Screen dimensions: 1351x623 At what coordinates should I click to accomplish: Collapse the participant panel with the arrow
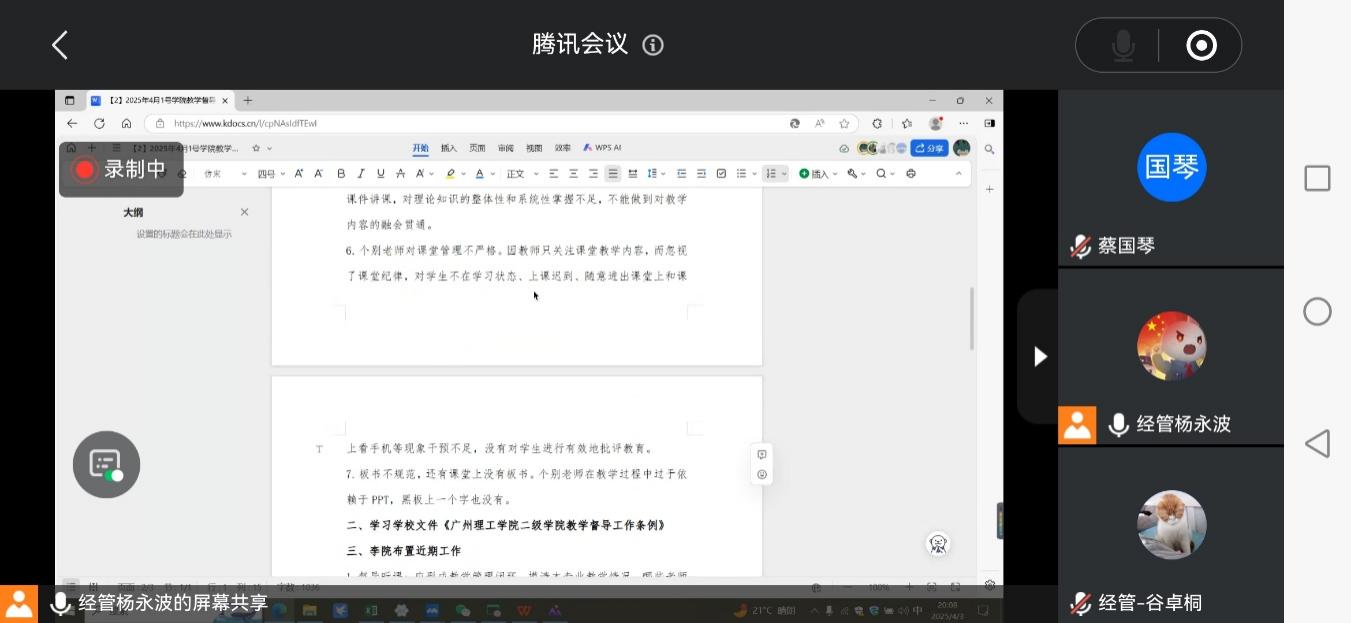tap(1040, 356)
